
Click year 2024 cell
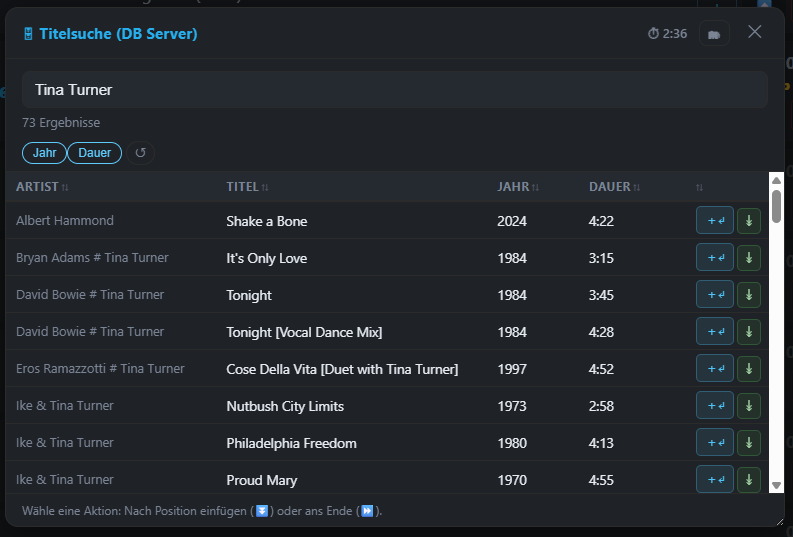512,221
